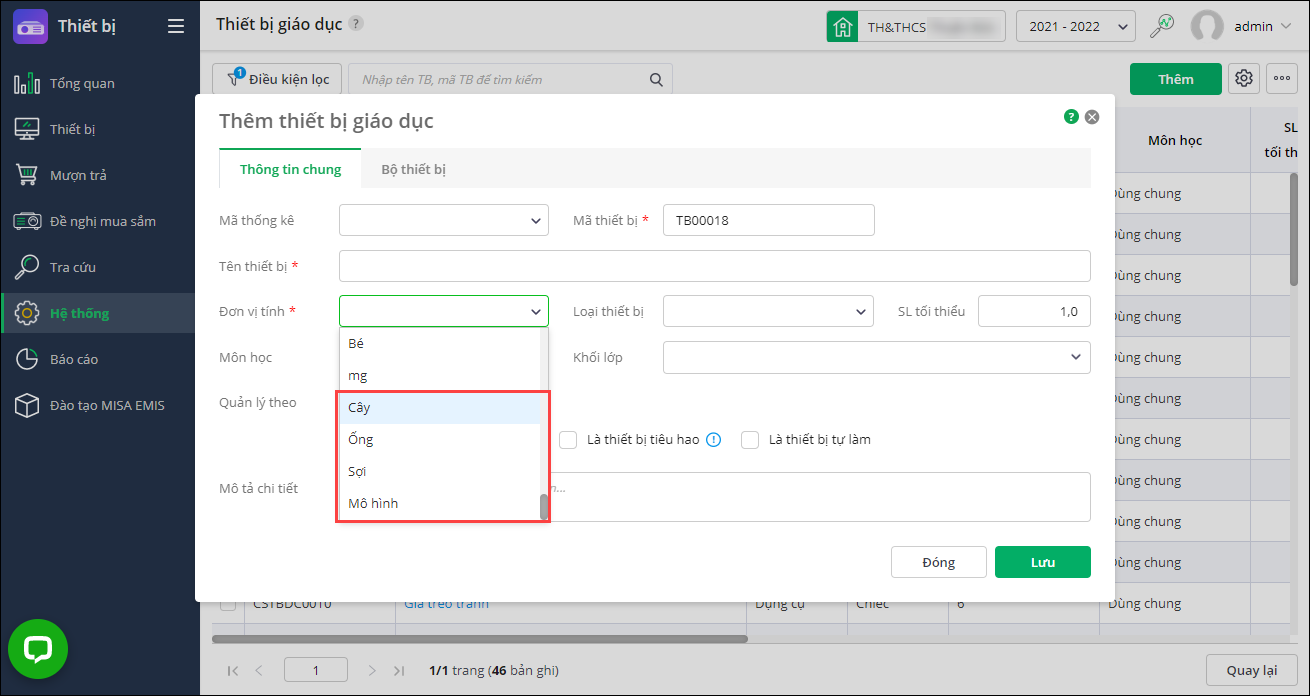1310x696 pixels.
Task: Go to the previous page arrow
Action: pyautogui.click(x=259, y=670)
